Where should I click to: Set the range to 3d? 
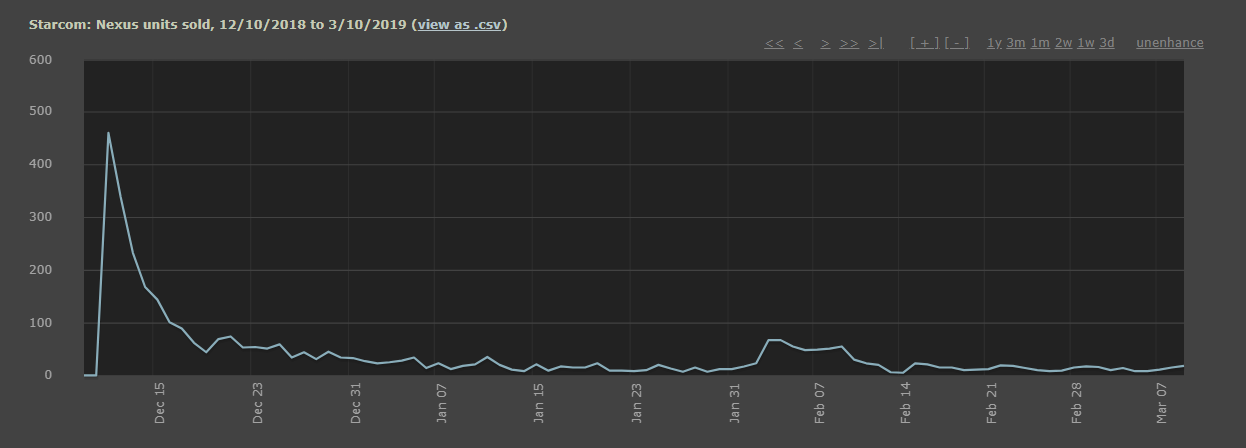coord(1107,43)
